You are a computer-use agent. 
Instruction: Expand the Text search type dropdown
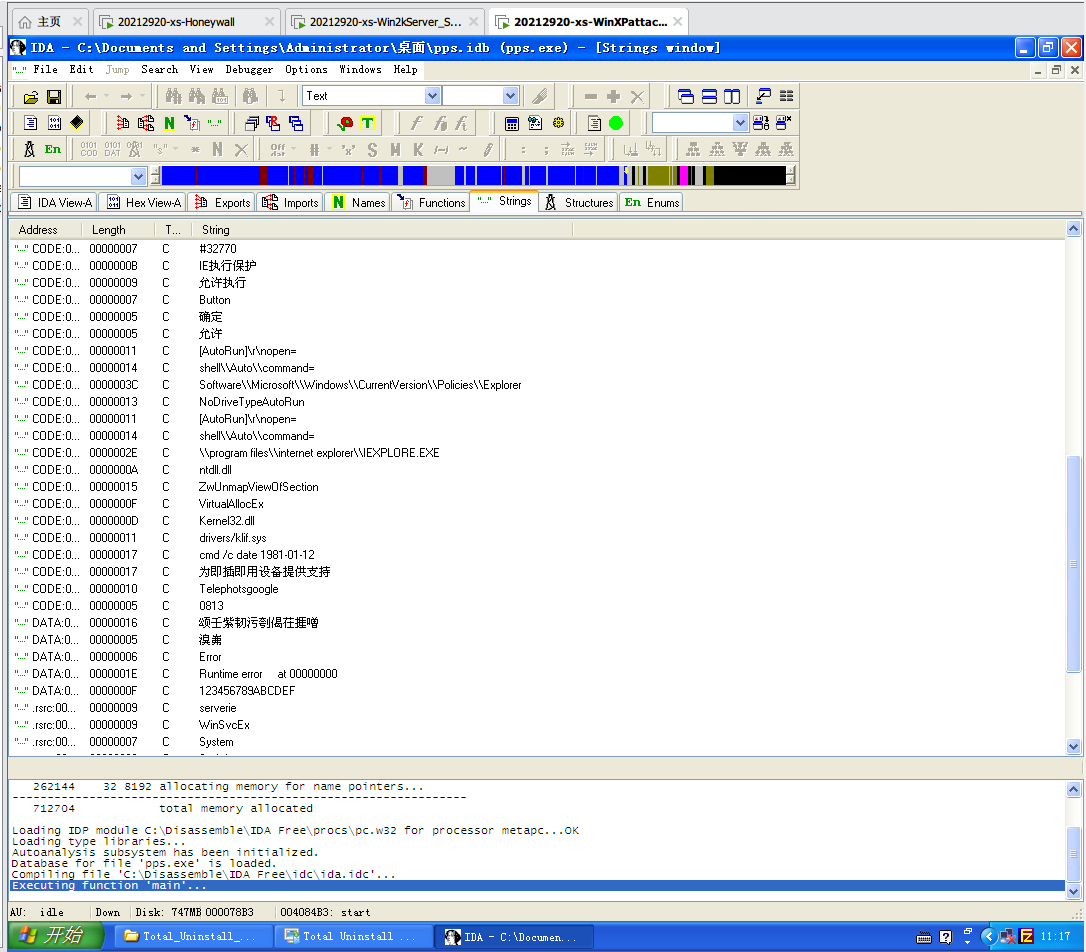pyautogui.click(x=431, y=96)
